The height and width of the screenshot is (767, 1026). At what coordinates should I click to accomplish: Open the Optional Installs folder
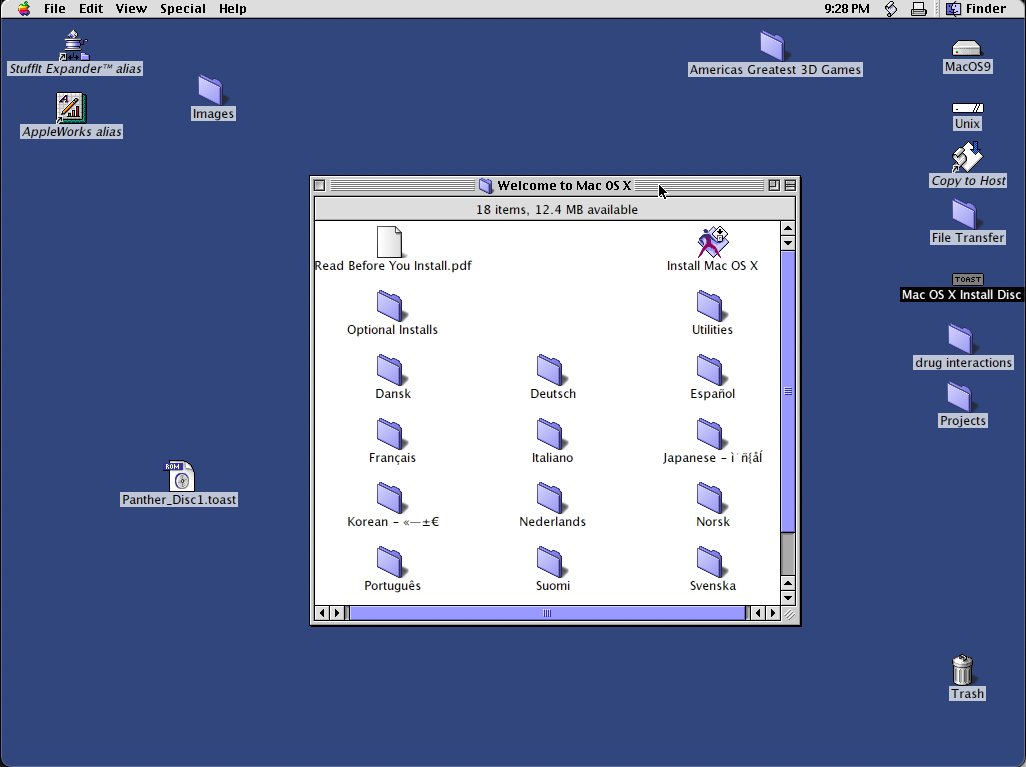(392, 306)
